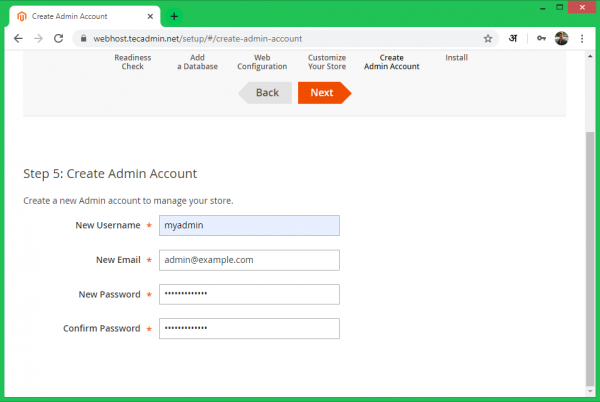
Task: Open the Chrome three-dot menu
Action: 583,38
